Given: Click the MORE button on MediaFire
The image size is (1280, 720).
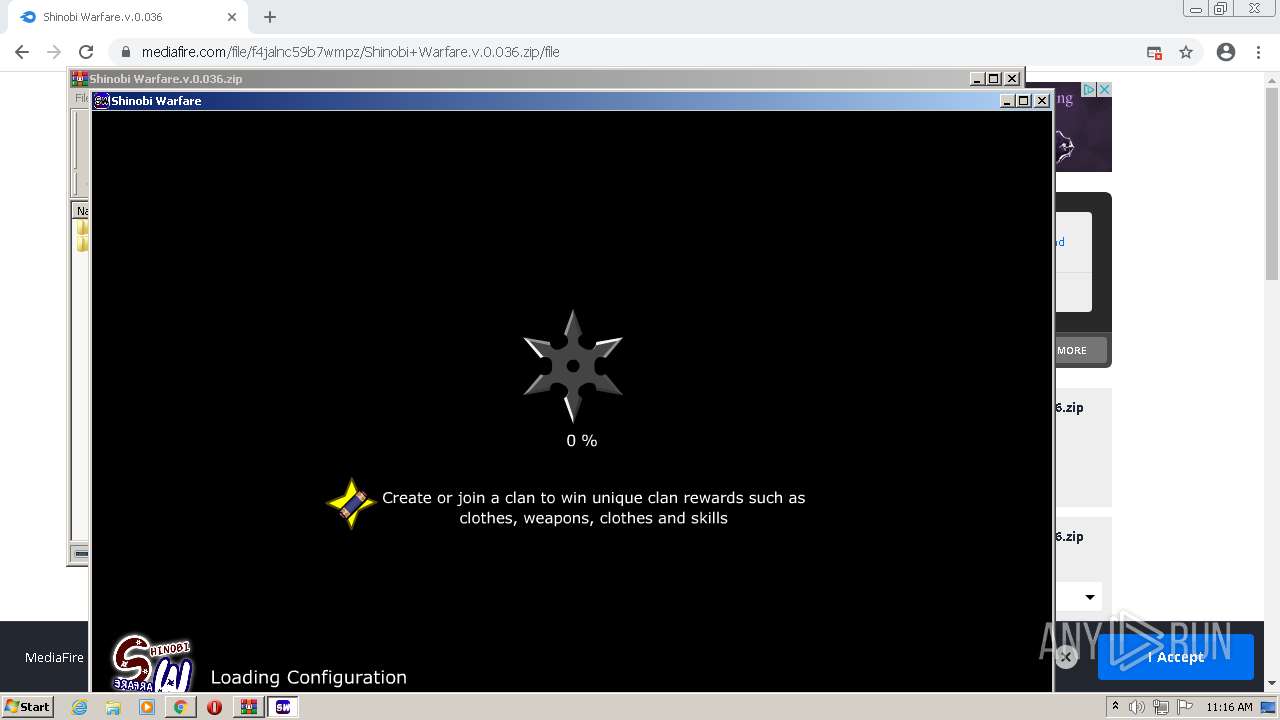Looking at the screenshot, I should (1079, 350).
